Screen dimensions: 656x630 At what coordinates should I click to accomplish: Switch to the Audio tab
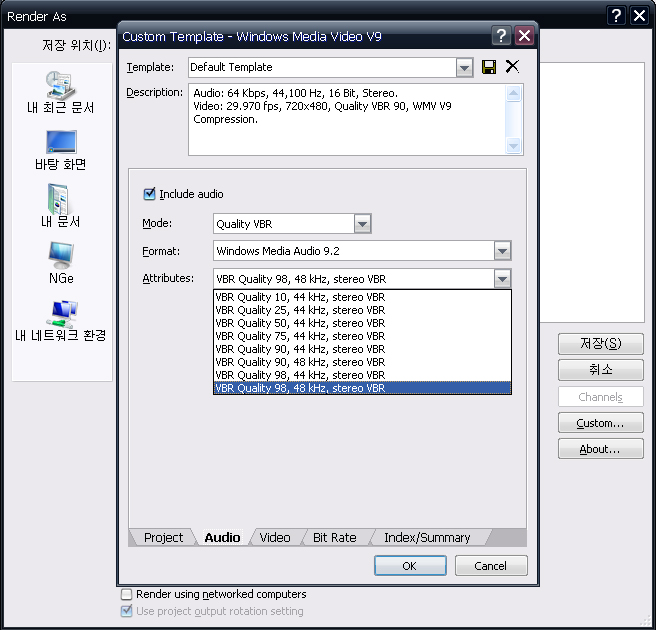coord(222,538)
